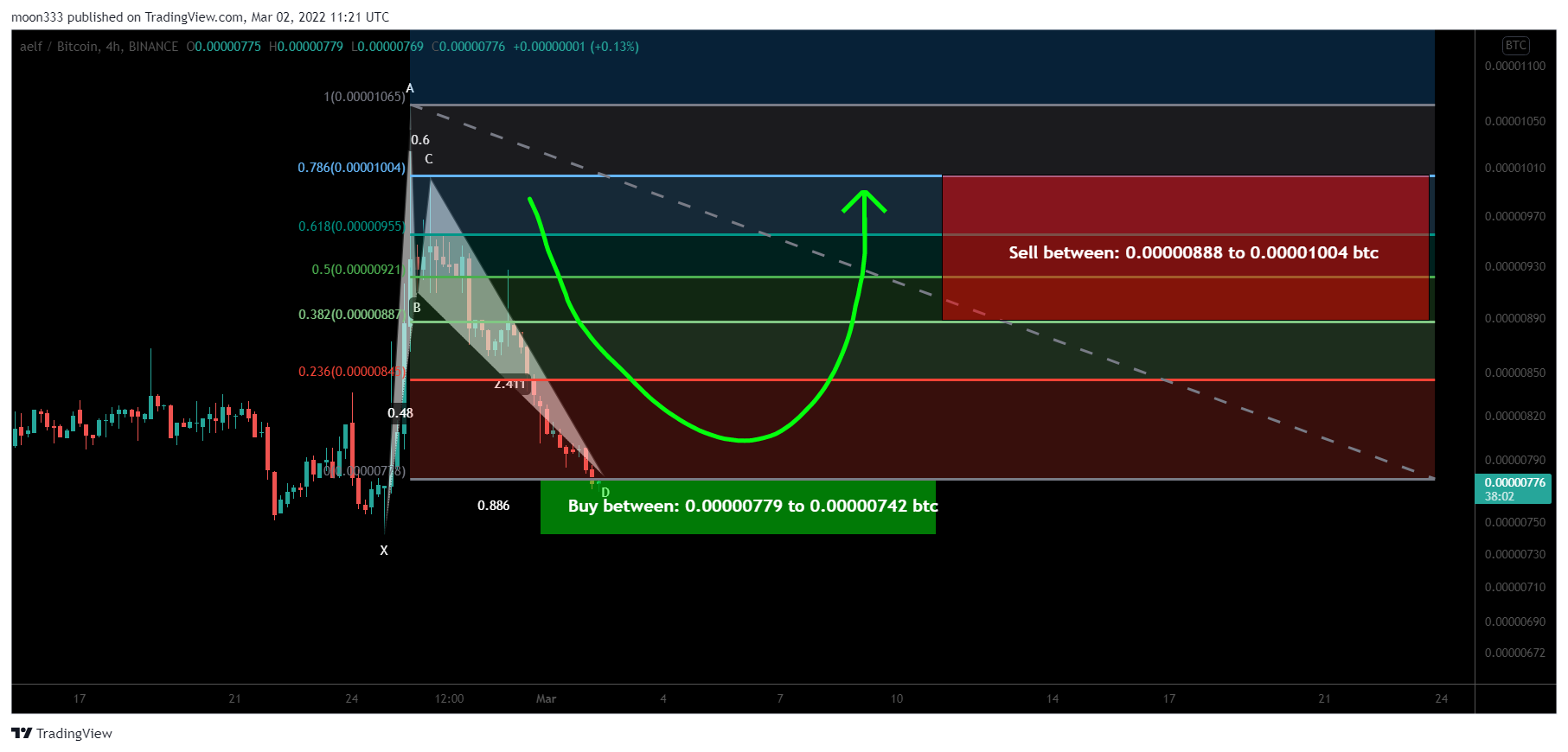This screenshot has width=1568, height=752.
Task: Click the hand-drawn green upward arrow head
Action: (x=864, y=201)
